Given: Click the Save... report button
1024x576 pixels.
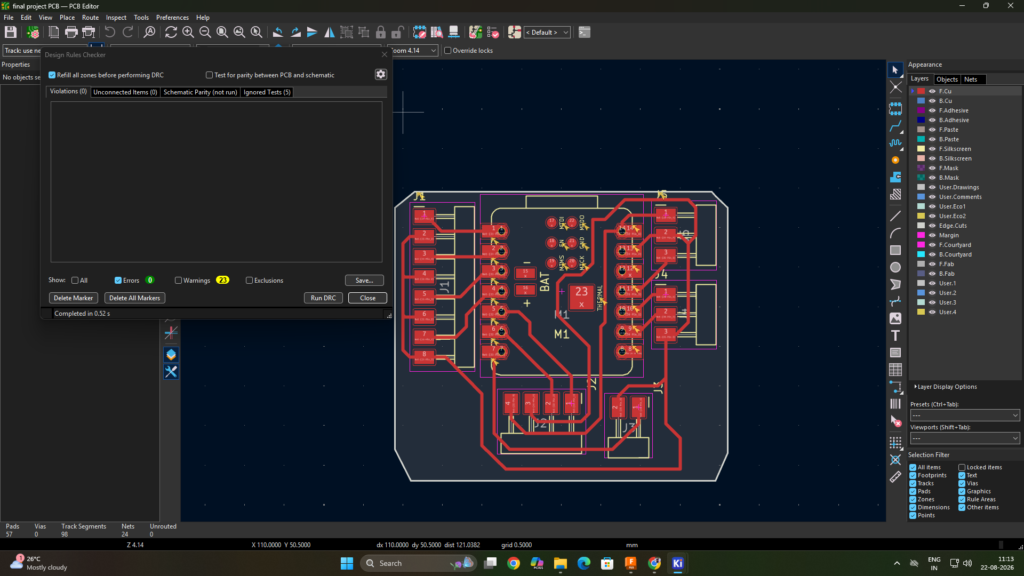Looking at the screenshot, I should 364,280.
